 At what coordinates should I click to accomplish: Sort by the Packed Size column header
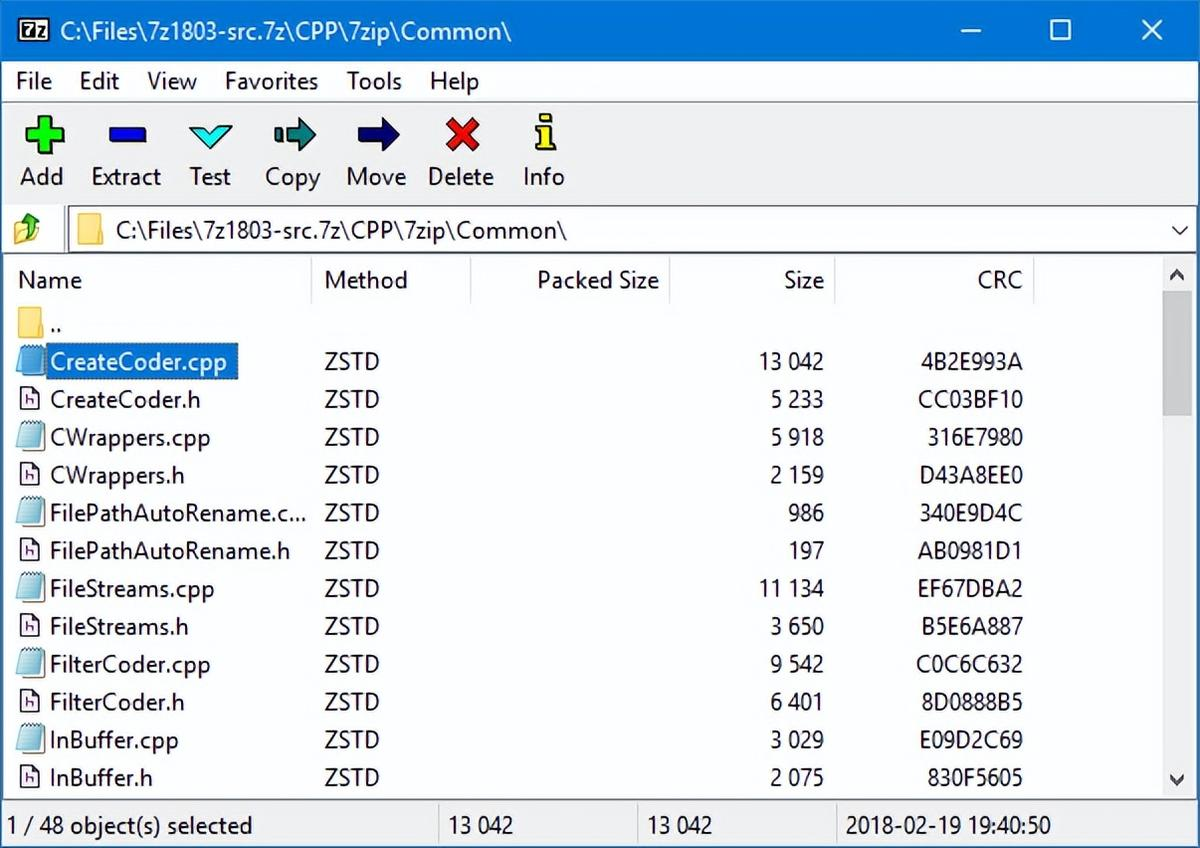(x=570, y=280)
